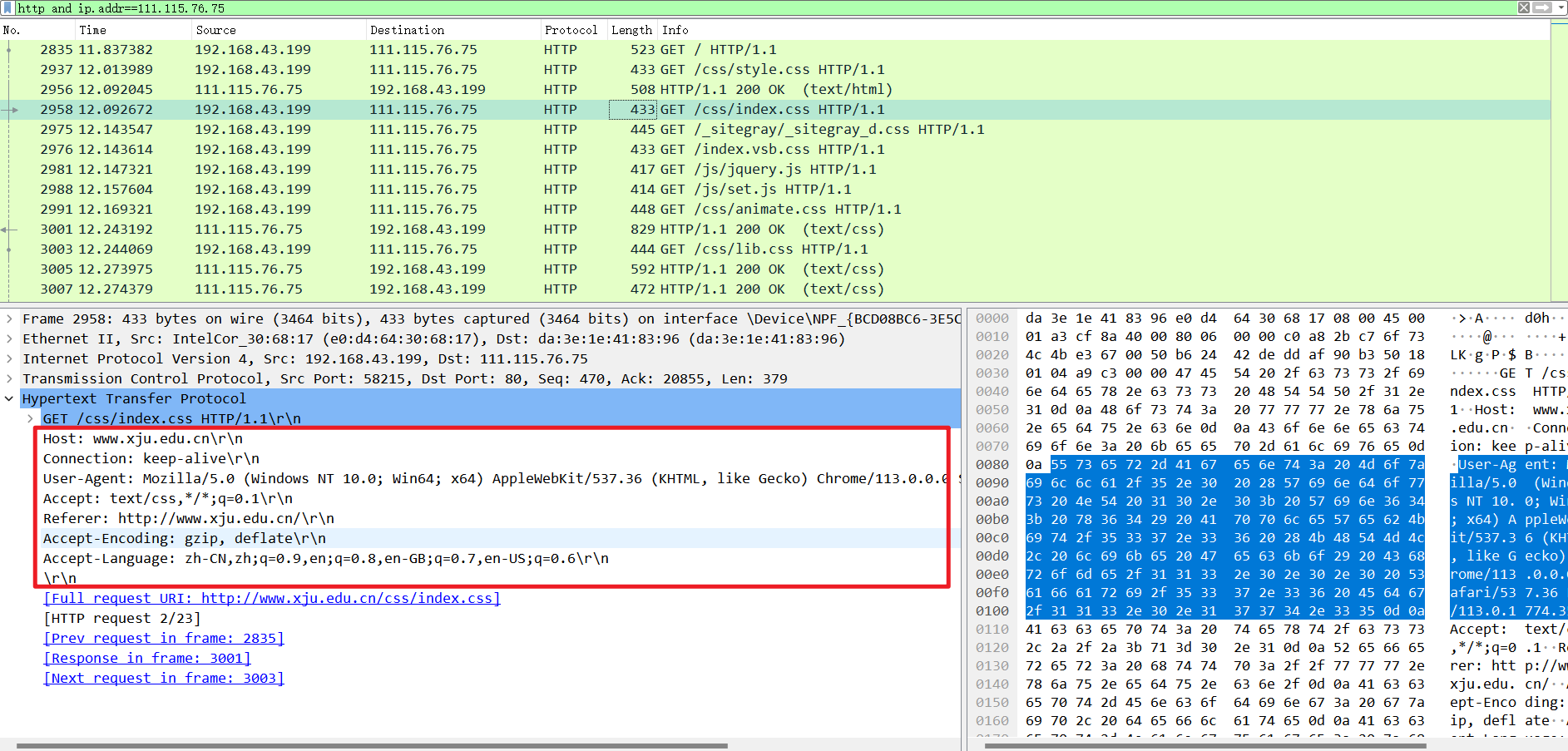1568x751 pixels.
Task: Select the Hypertext Transfer Protocol row label
Action: pos(134,398)
